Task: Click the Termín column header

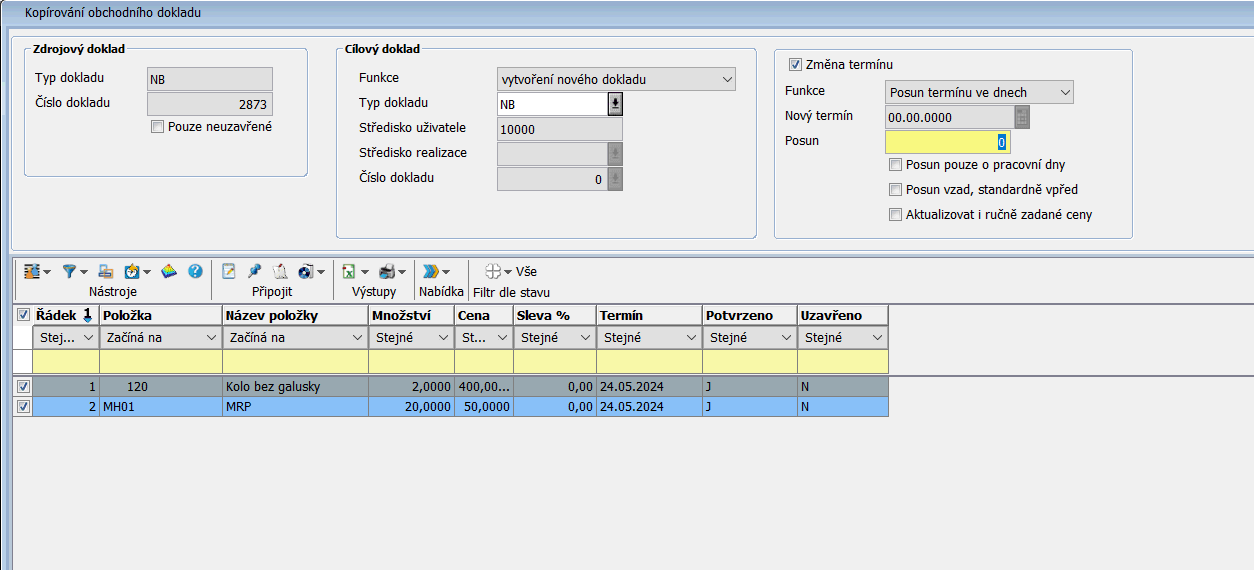Action: [x=648, y=315]
